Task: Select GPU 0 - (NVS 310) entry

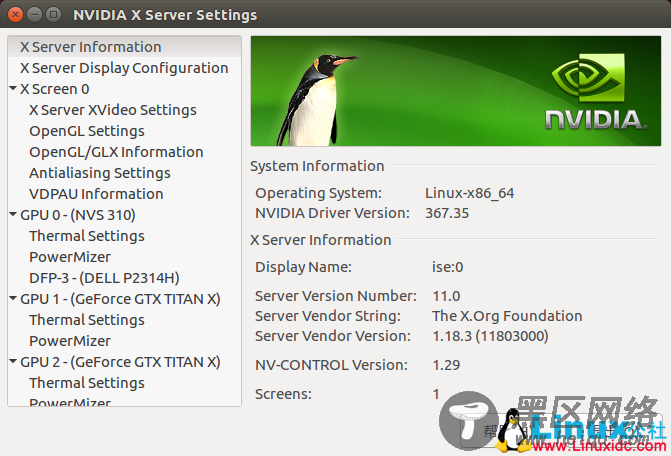Action: (x=78, y=215)
